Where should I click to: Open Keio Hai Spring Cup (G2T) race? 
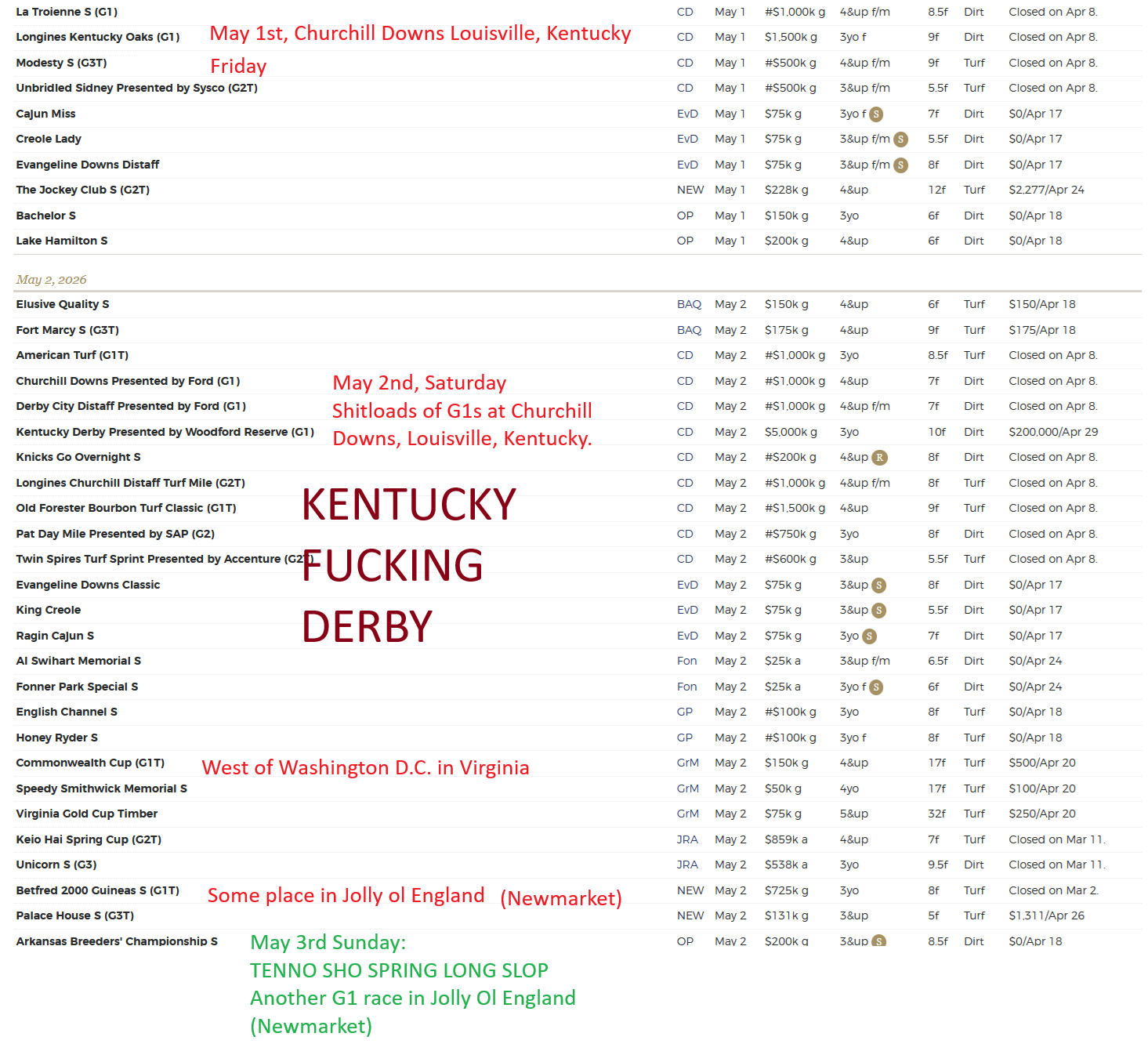coord(89,839)
